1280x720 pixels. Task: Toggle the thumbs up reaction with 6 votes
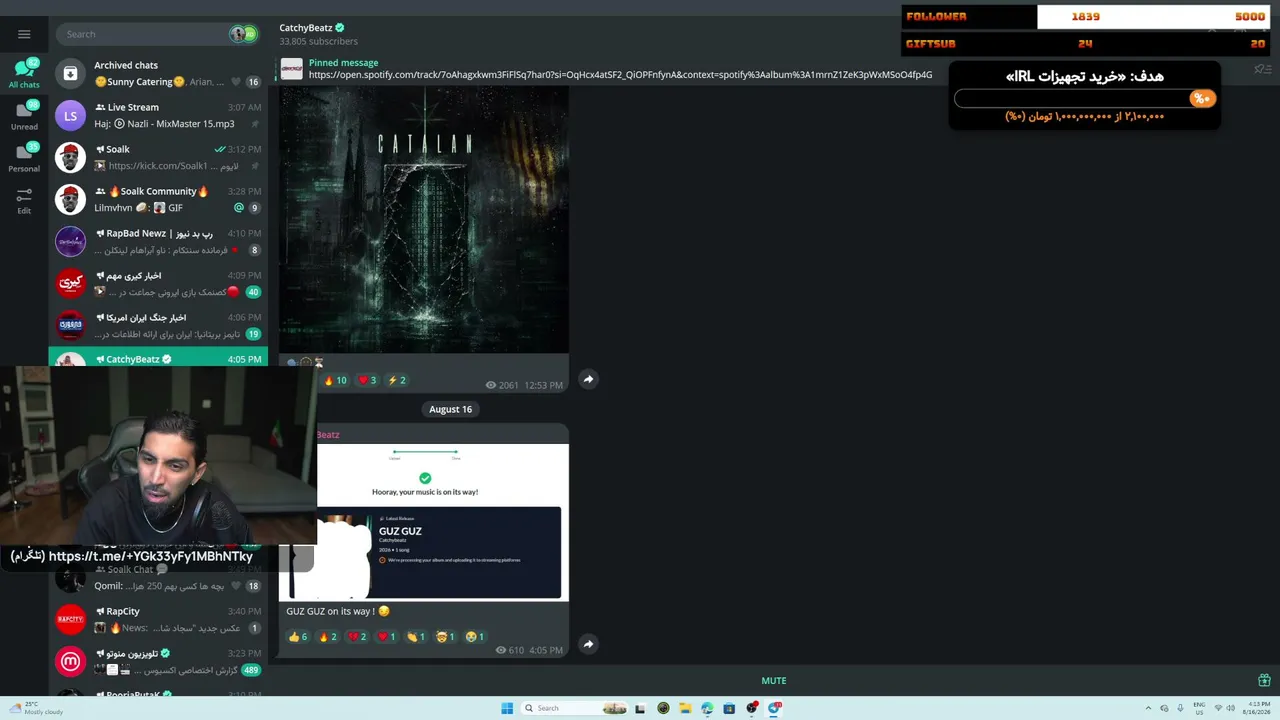(x=298, y=637)
